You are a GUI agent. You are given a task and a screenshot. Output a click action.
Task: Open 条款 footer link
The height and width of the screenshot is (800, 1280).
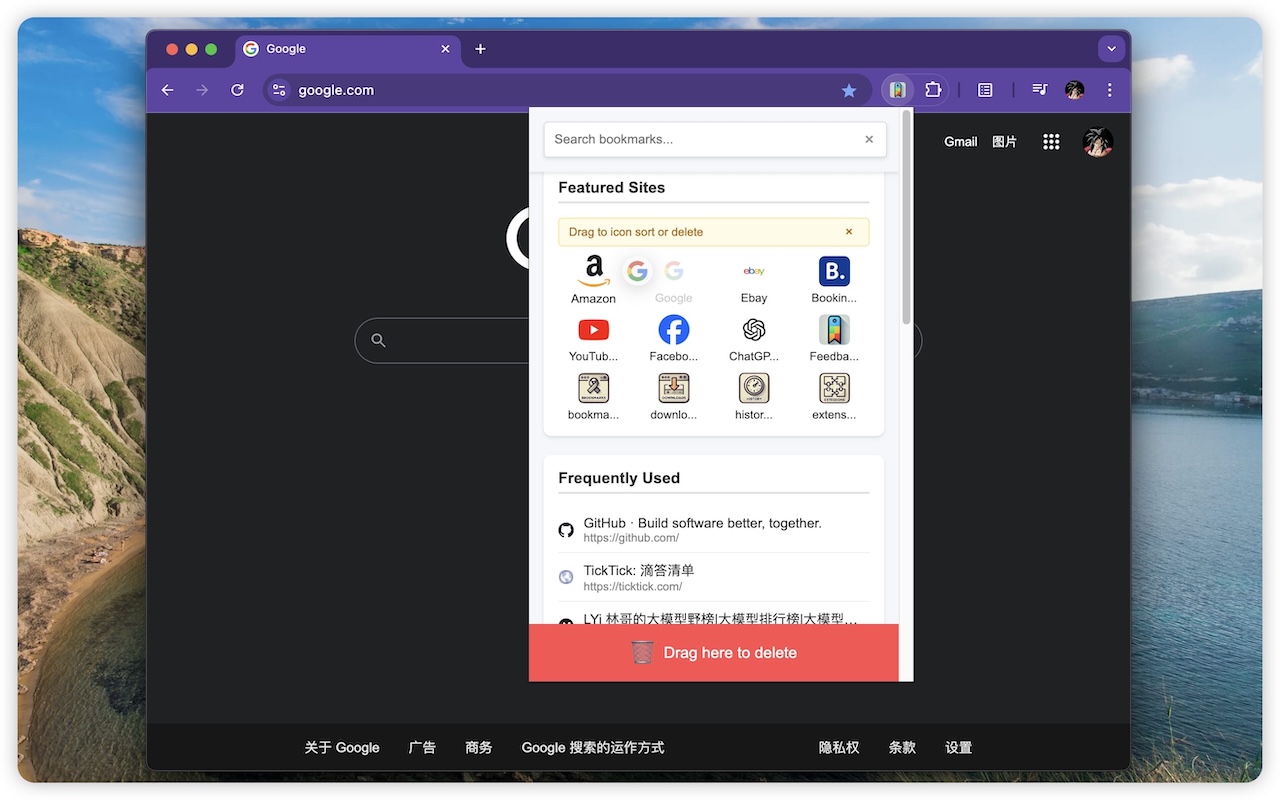[902, 747]
